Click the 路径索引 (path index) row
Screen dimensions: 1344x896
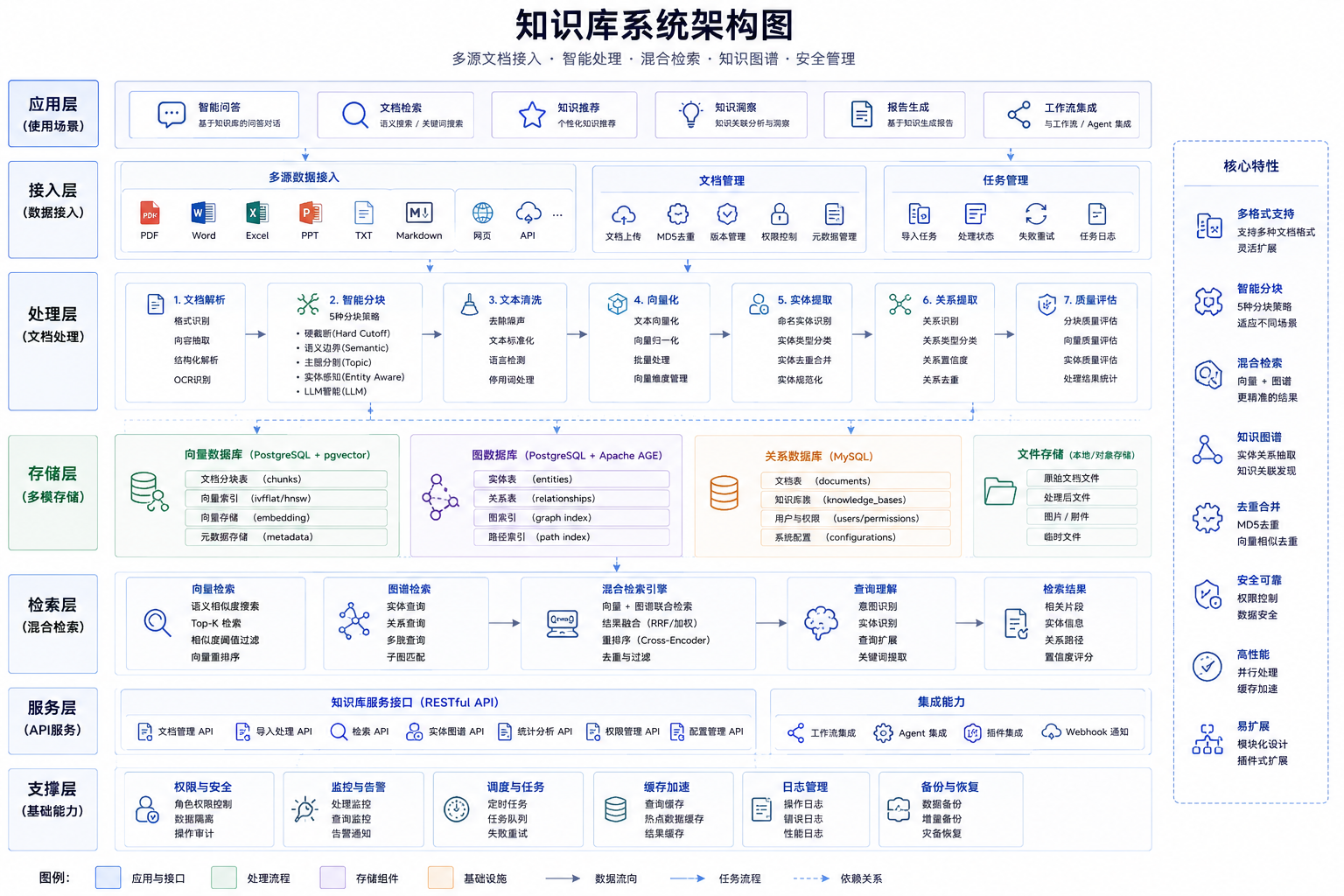pos(571,537)
